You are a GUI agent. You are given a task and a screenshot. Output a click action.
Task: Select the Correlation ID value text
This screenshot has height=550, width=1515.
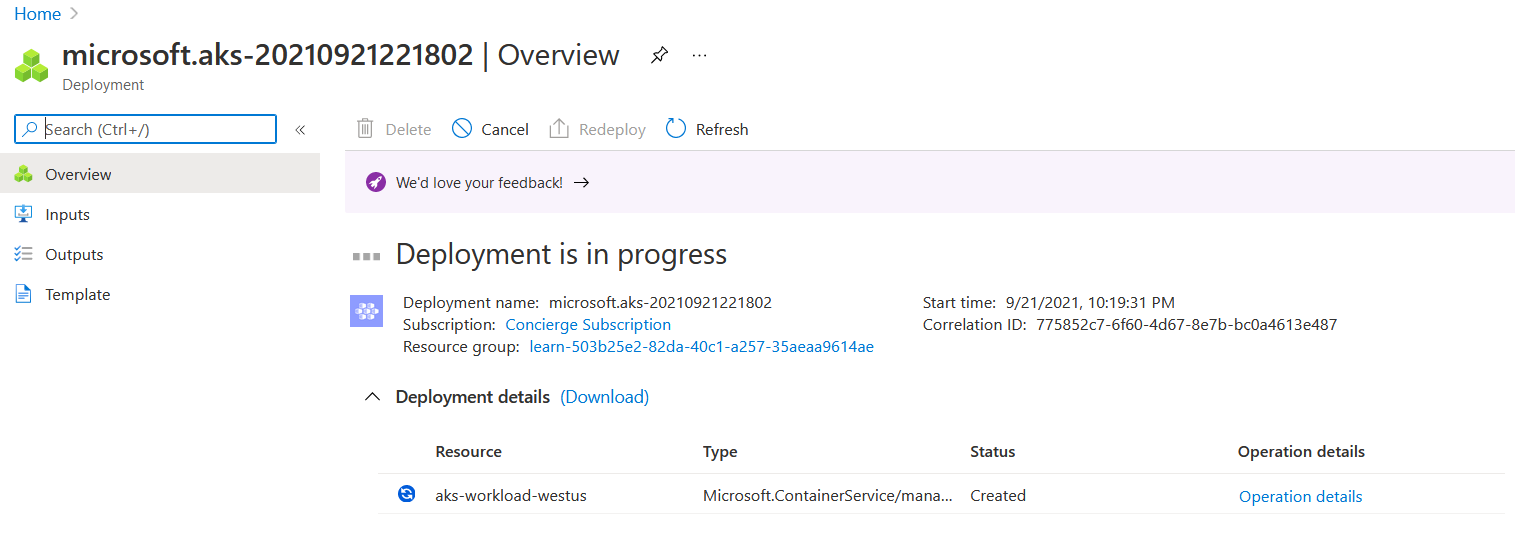(1187, 324)
